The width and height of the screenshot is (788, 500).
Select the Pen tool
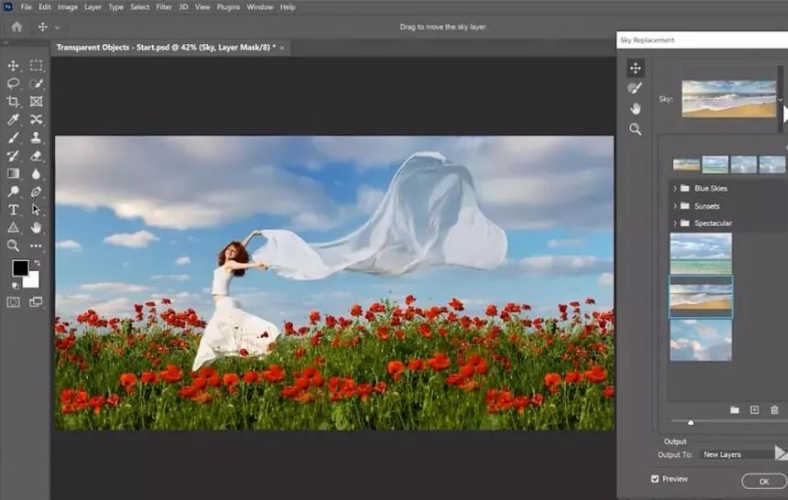36,191
